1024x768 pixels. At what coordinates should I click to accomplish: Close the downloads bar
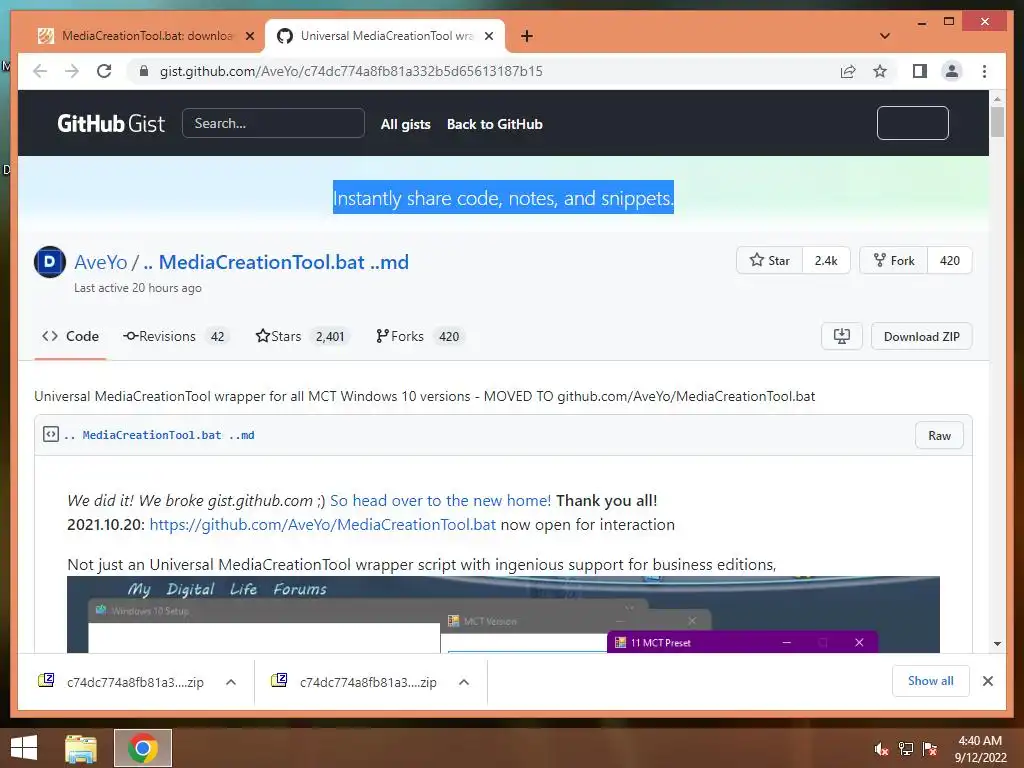pyautogui.click(x=987, y=681)
